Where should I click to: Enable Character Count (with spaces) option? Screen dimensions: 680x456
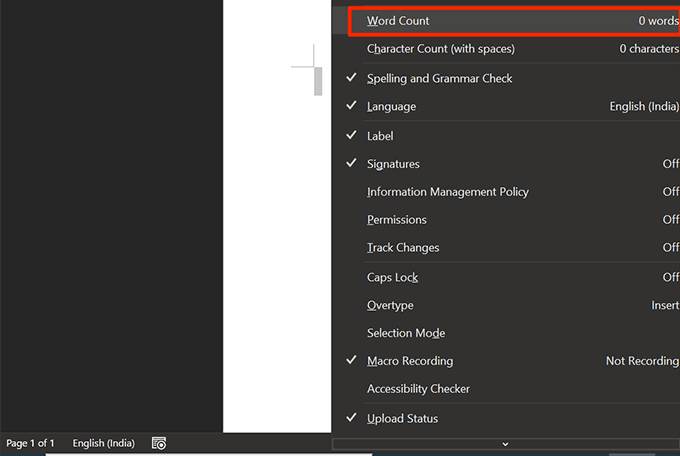pos(440,49)
